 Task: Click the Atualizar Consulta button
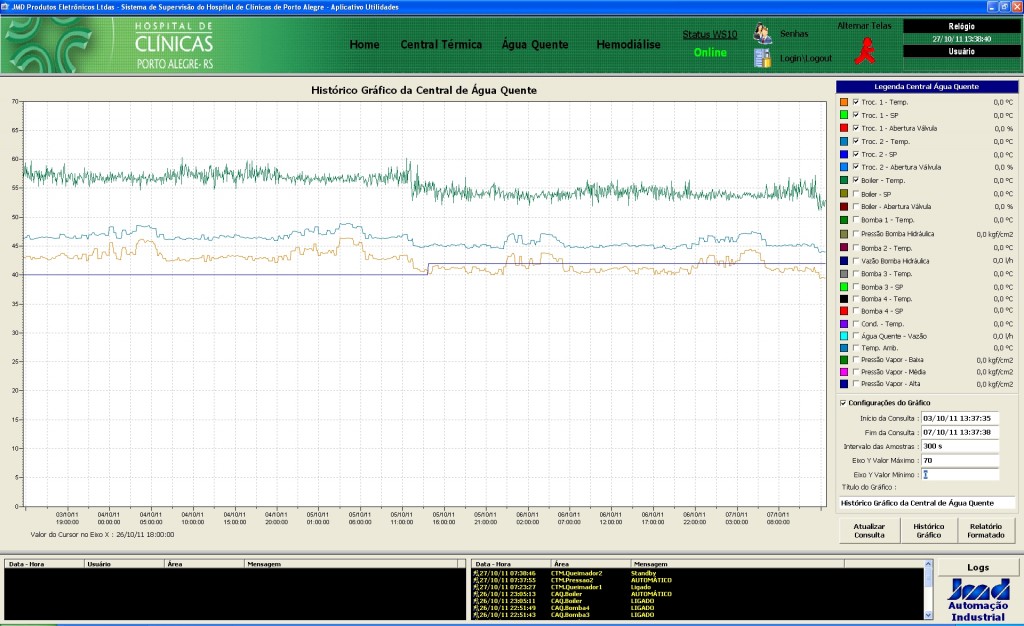click(869, 531)
